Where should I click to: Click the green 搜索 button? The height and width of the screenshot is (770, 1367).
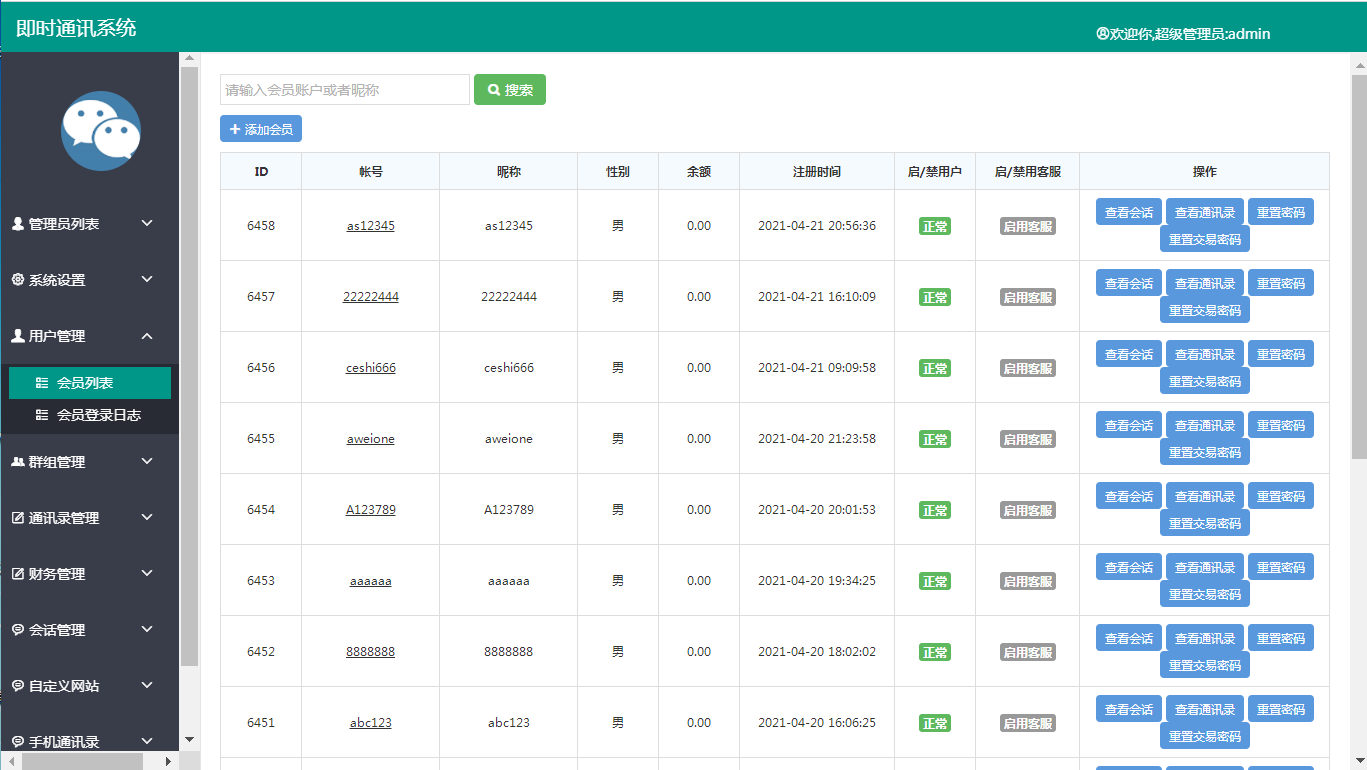coord(509,90)
